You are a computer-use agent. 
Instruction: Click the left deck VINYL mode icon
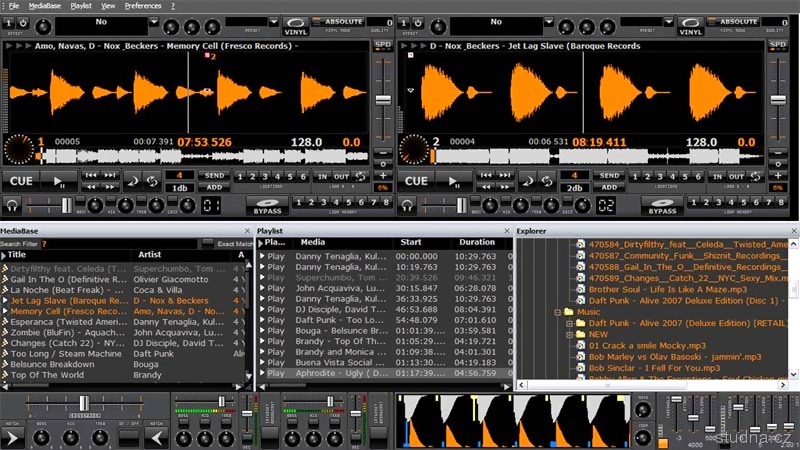click(x=296, y=22)
